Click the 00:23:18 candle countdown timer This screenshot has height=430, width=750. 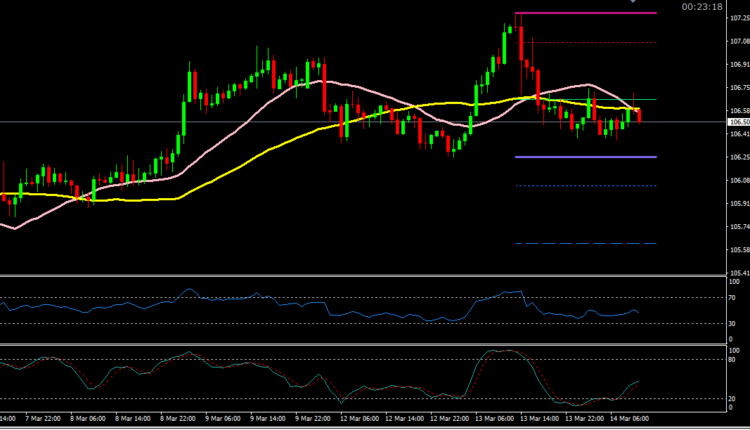pyautogui.click(x=701, y=6)
